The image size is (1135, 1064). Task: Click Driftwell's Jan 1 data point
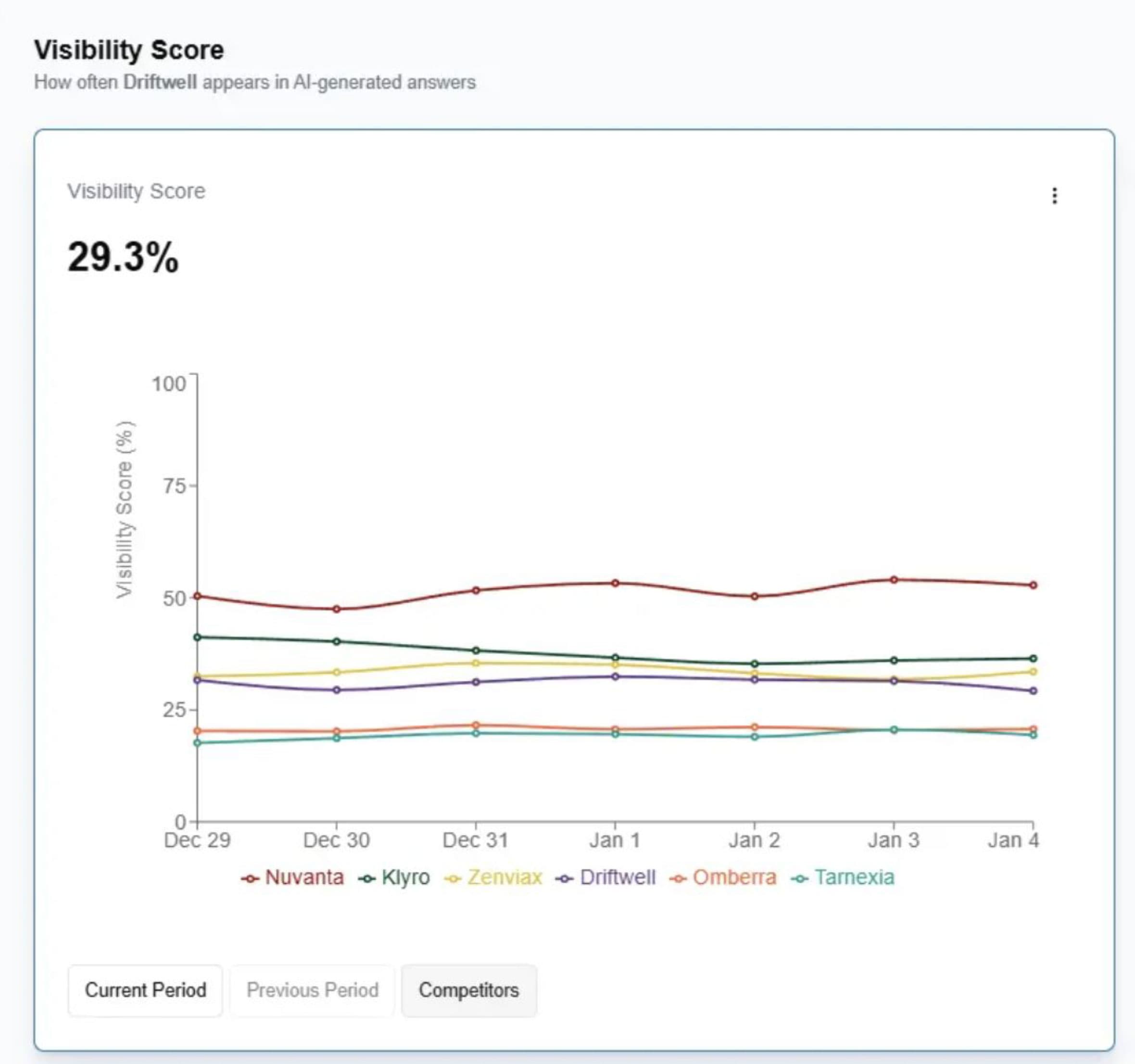(615, 677)
